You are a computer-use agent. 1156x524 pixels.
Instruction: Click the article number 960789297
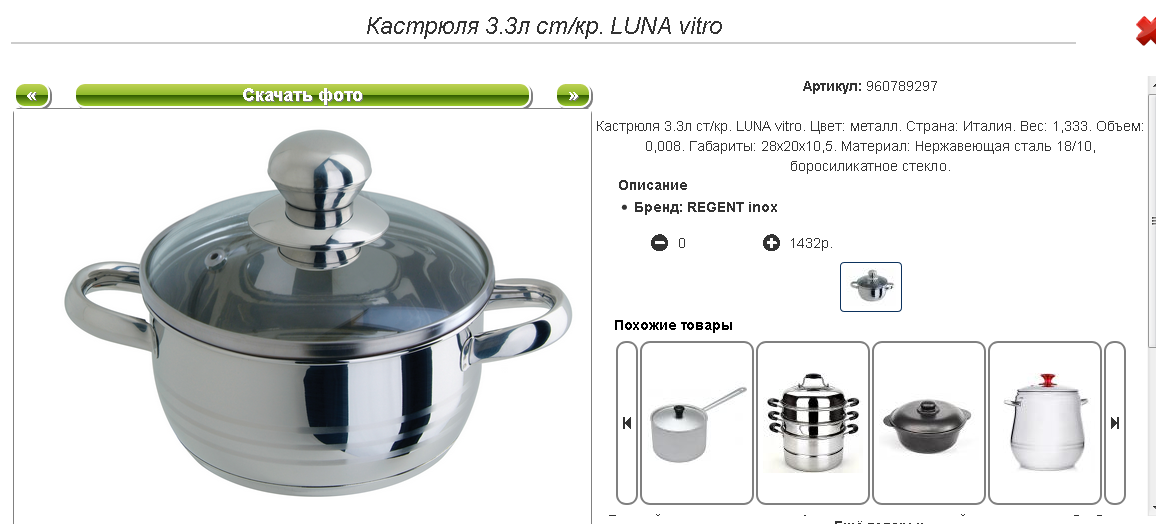(x=902, y=86)
